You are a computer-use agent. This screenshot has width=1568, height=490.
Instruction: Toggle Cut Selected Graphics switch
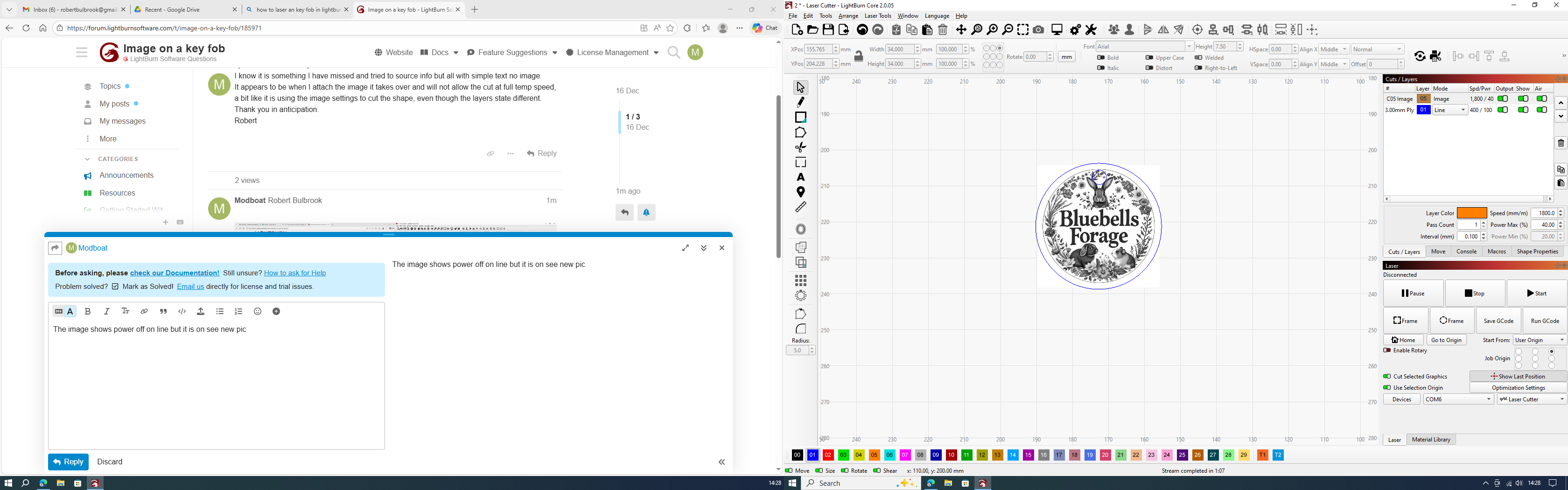tap(1386, 377)
